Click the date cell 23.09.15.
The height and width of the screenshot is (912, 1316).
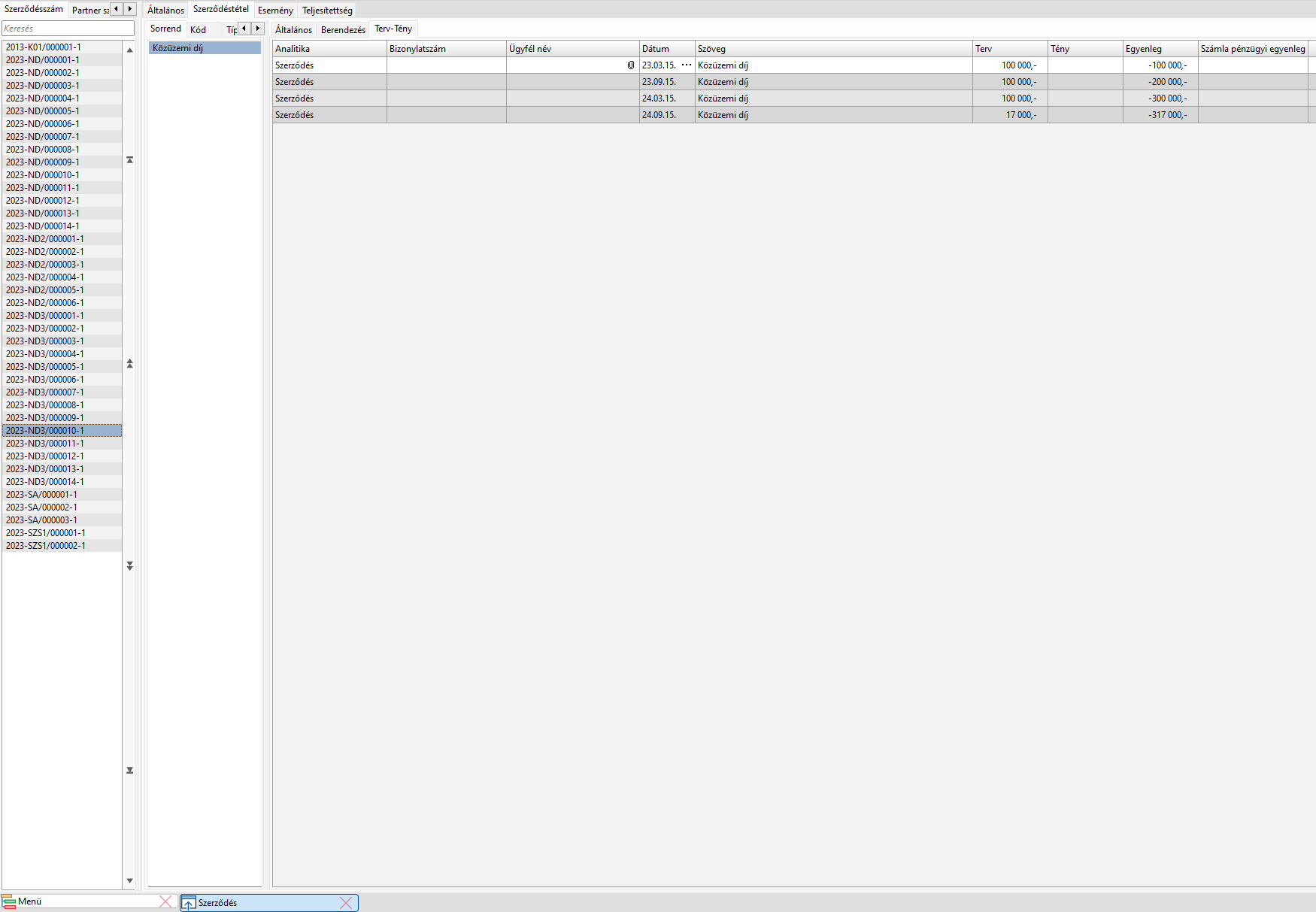click(x=667, y=82)
